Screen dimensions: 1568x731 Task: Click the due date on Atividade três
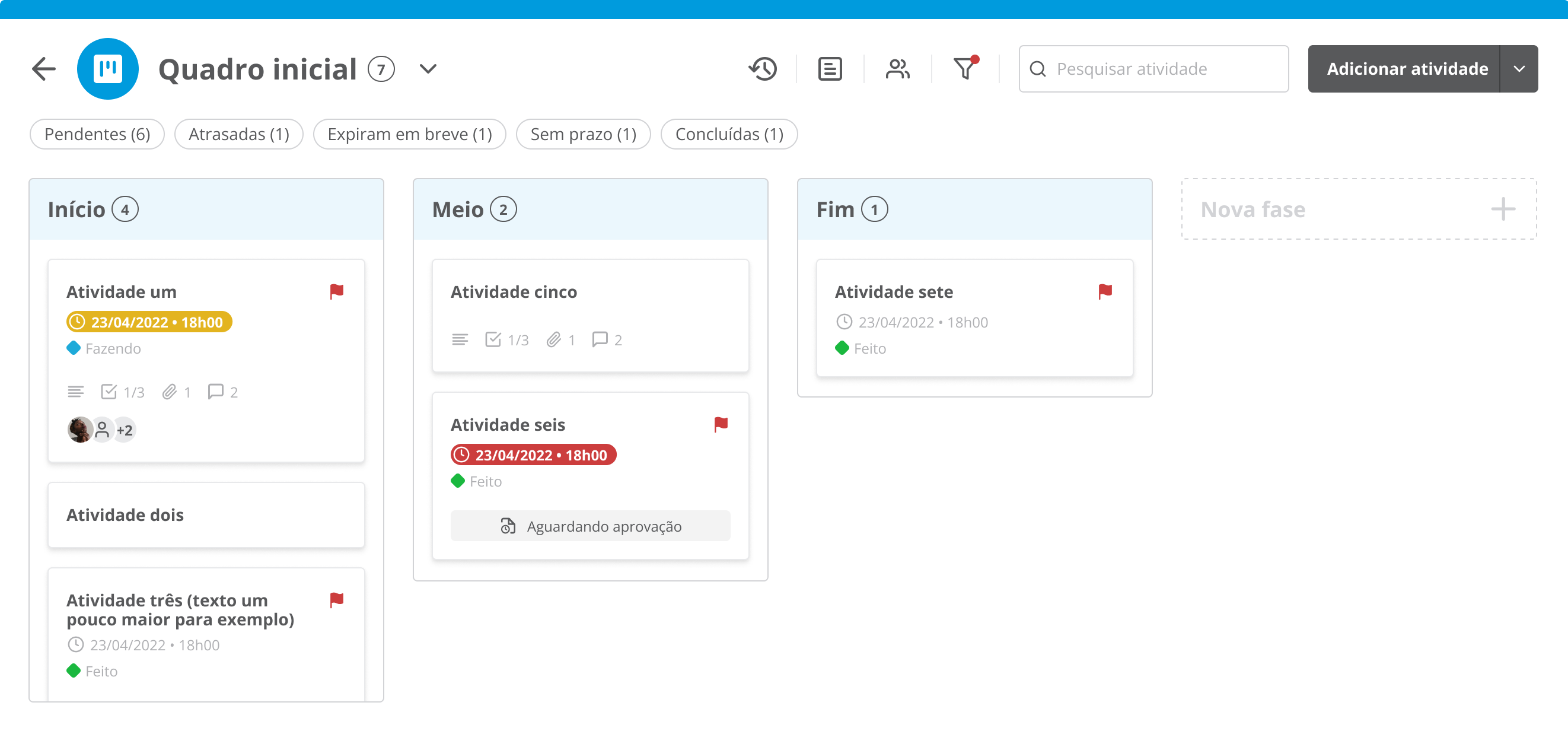(x=144, y=644)
